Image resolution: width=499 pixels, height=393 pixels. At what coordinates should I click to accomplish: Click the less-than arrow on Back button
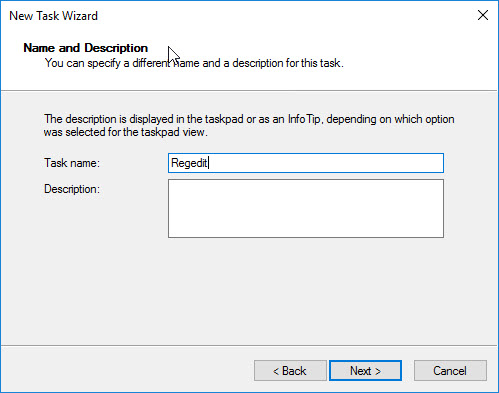pyautogui.click(x=276, y=371)
